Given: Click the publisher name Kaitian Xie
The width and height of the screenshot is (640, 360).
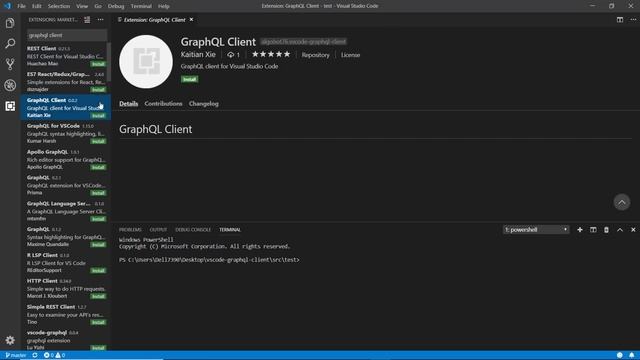Looking at the screenshot, I should point(198,54).
